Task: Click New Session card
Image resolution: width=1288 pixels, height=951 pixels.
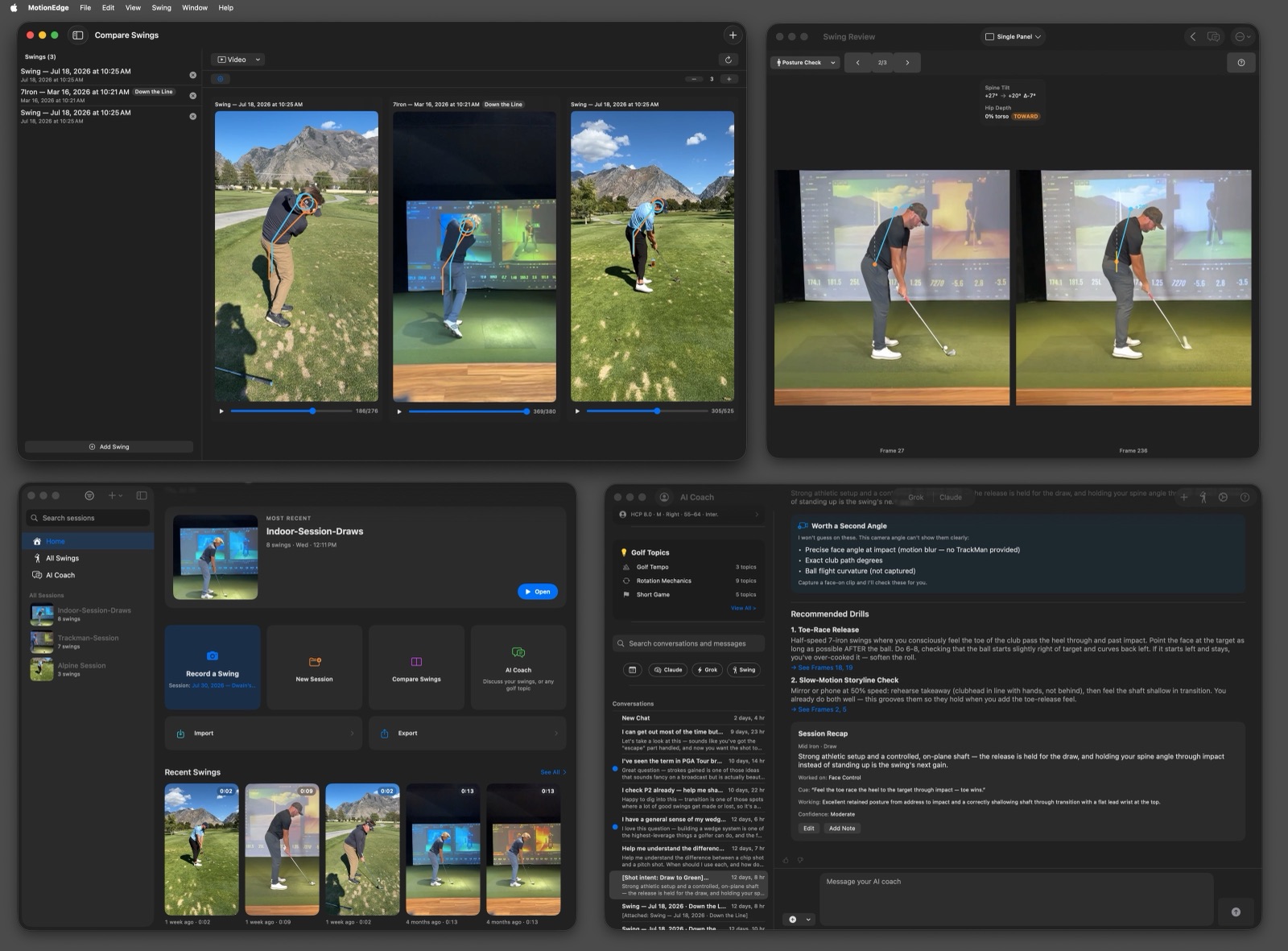Action: (314, 668)
